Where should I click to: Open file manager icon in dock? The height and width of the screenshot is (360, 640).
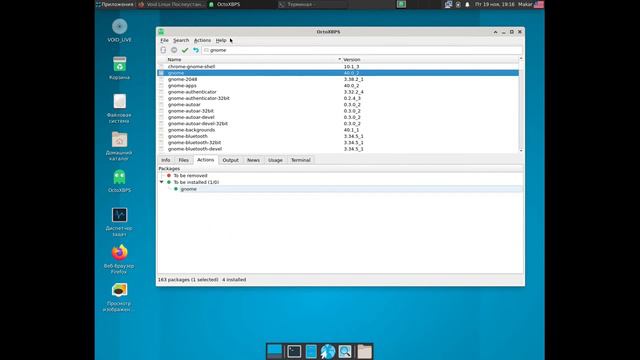pyautogui.click(x=311, y=351)
